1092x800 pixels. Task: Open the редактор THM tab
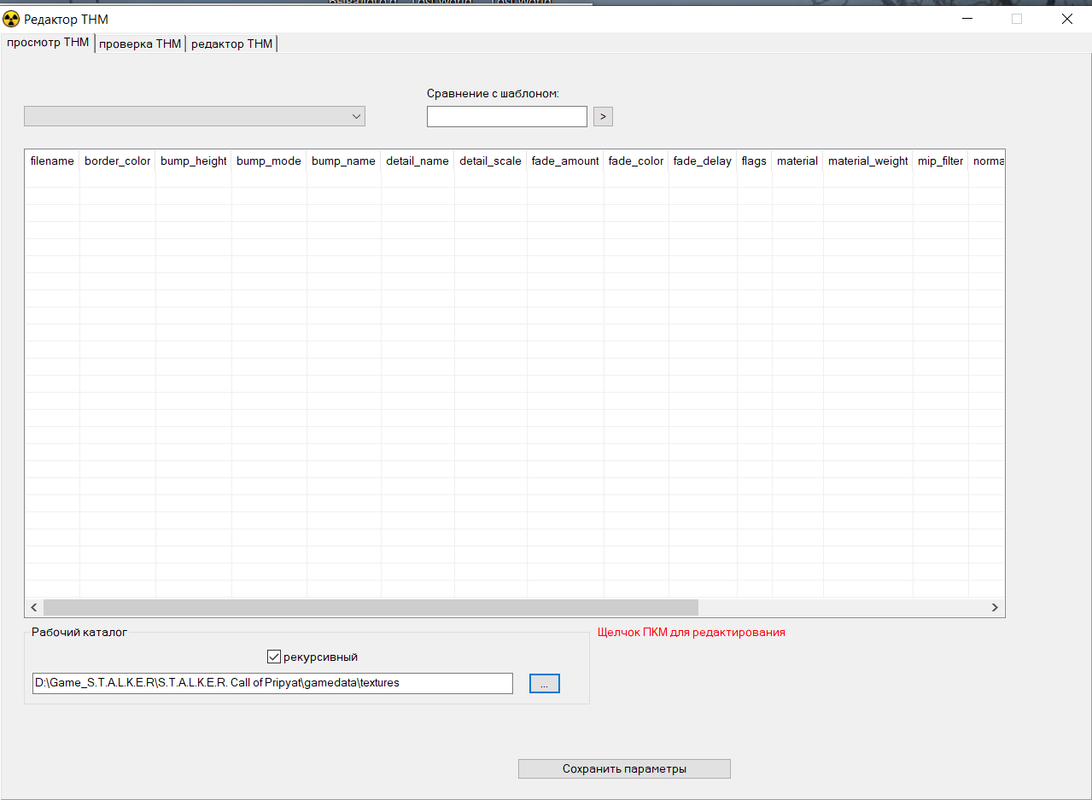click(x=232, y=44)
